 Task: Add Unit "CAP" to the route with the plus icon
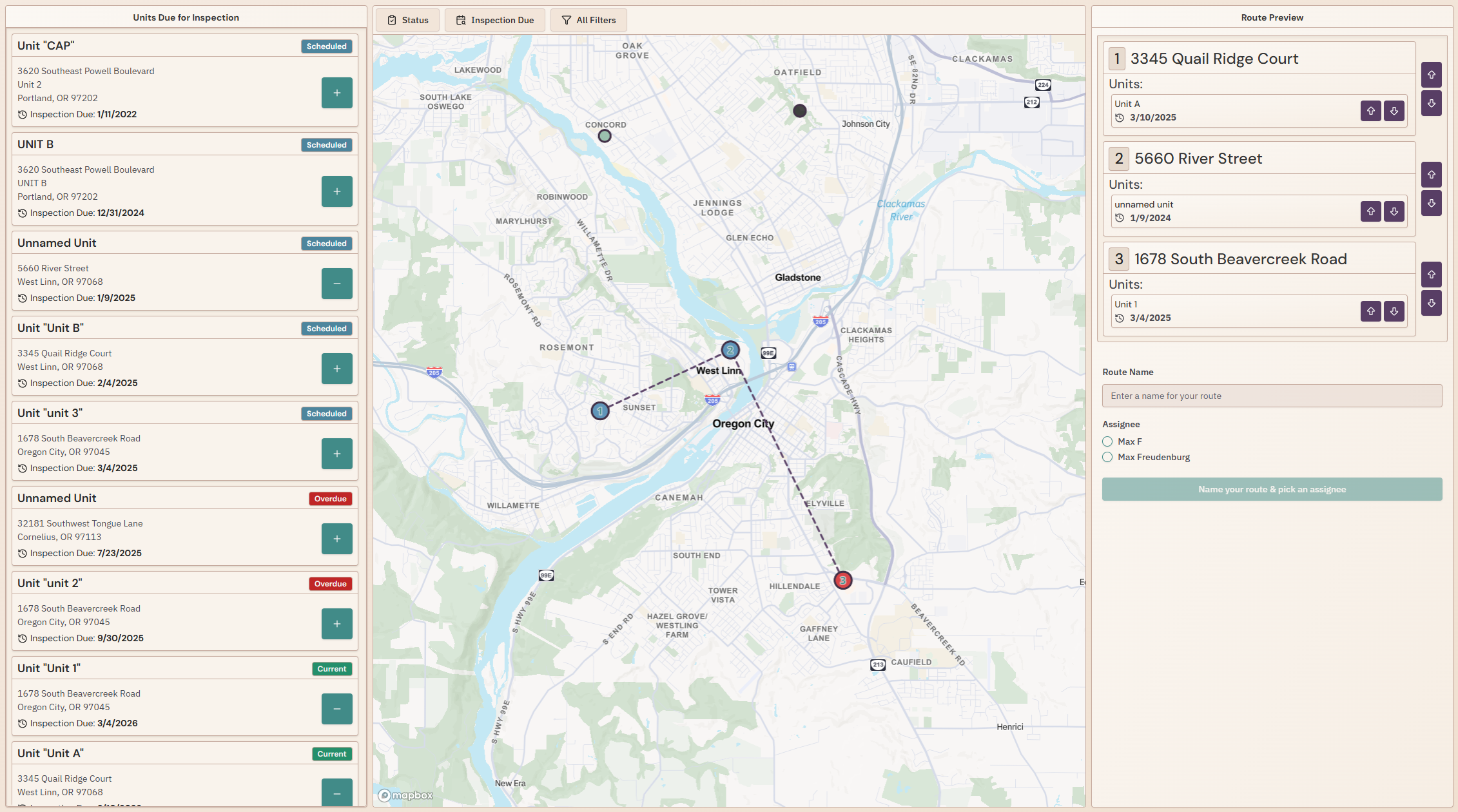point(336,92)
